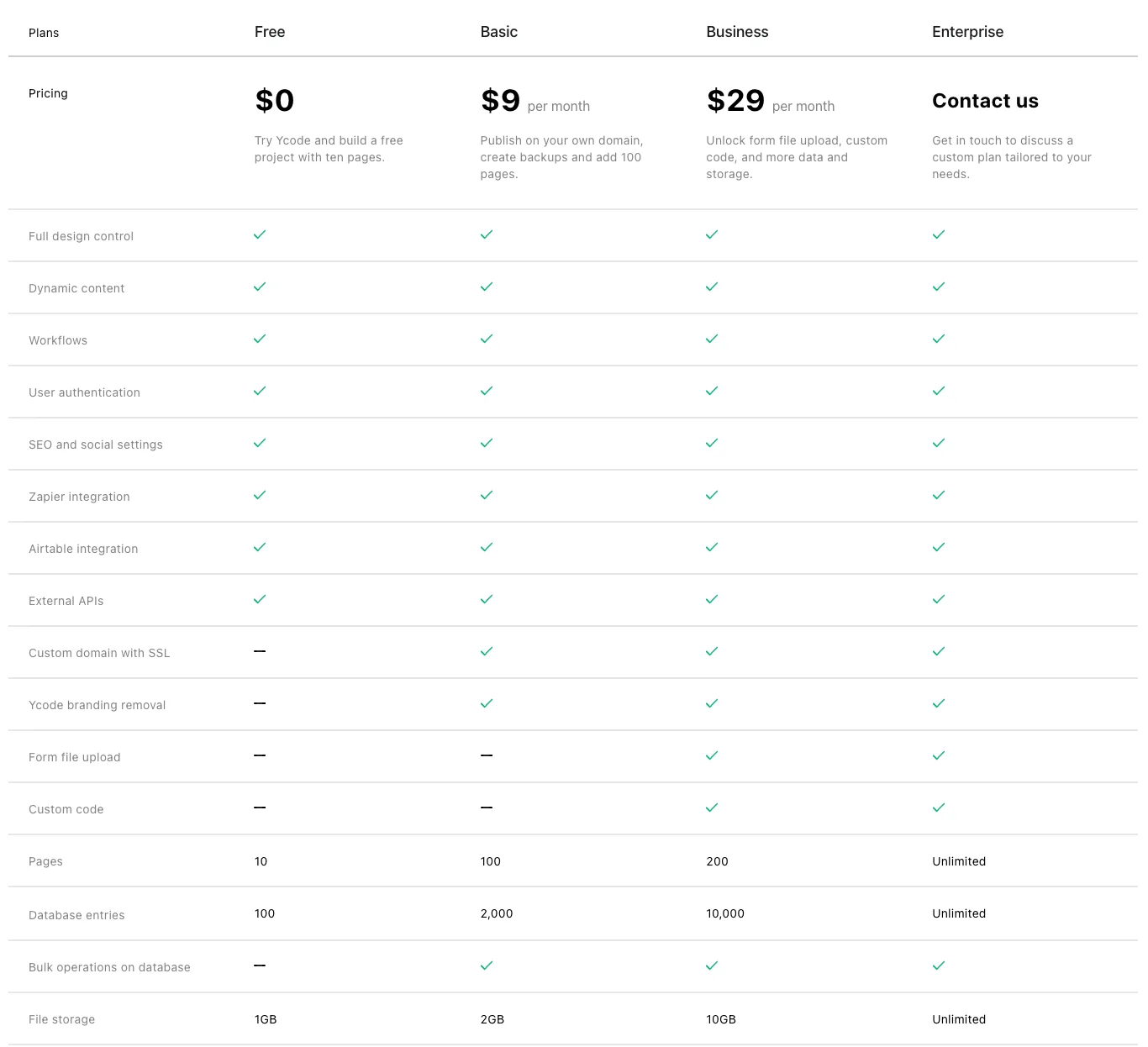
Task: Select the Basic plan column header
Action: pyautogui.click(x=499, y=32)
